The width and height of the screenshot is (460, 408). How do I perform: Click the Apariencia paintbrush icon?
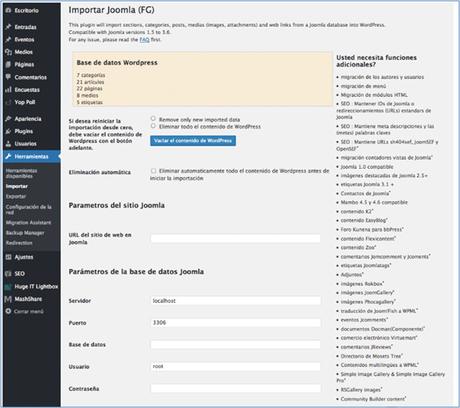[8, 119]
